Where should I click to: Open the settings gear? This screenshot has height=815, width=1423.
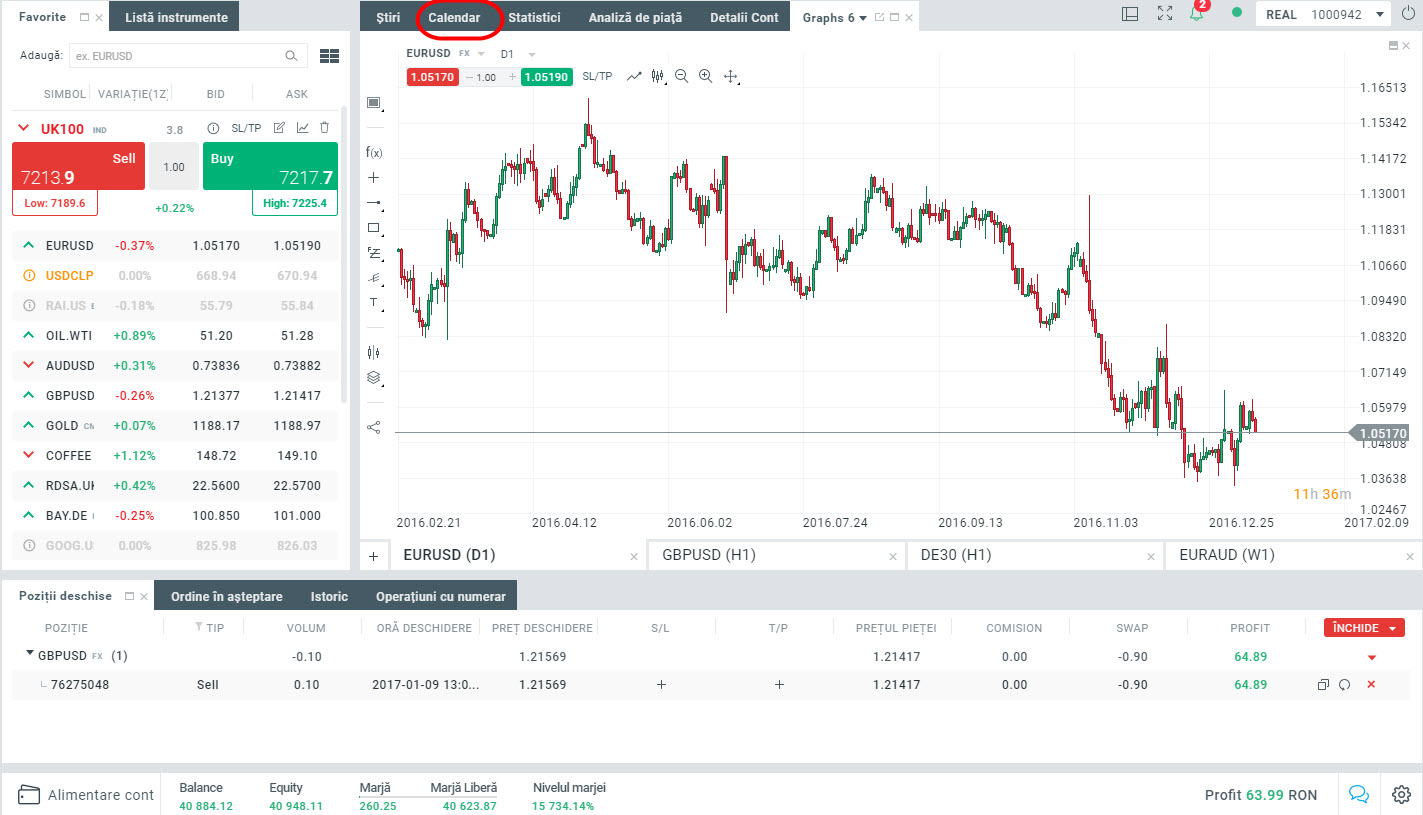(x=1401, y=794)
